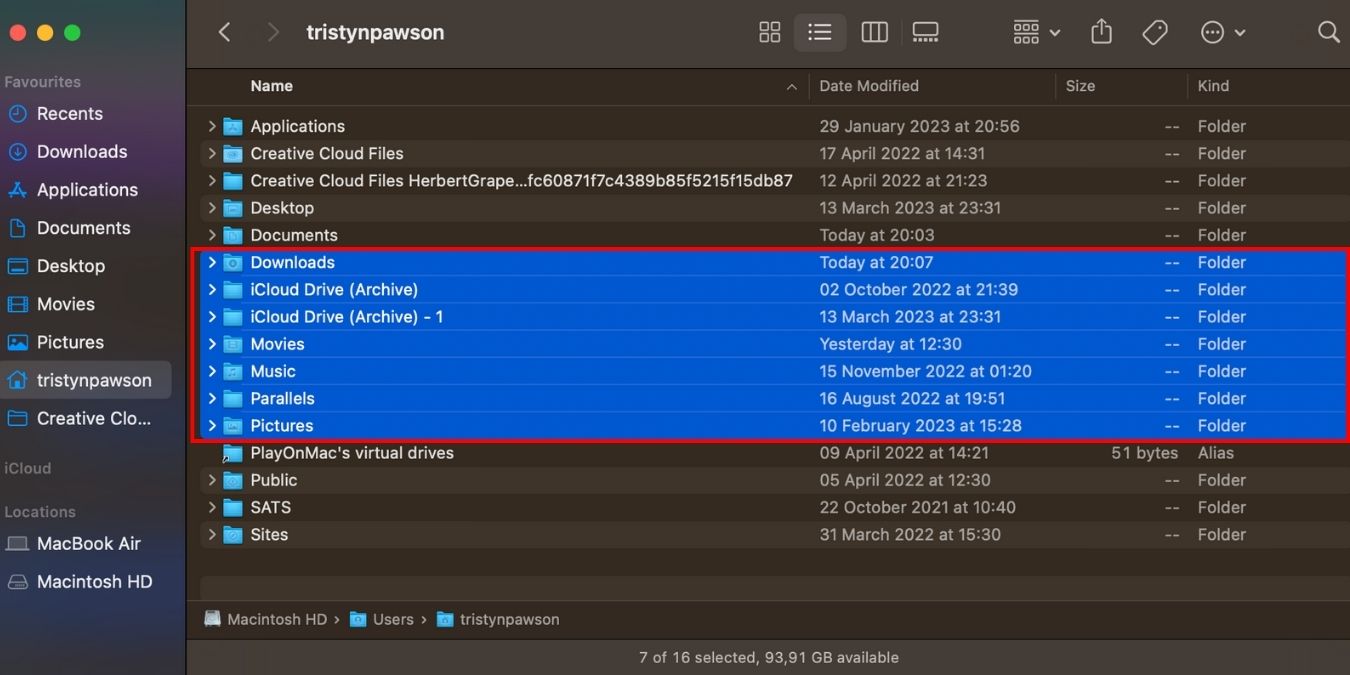Open Users in the path bar

[394, 619]
